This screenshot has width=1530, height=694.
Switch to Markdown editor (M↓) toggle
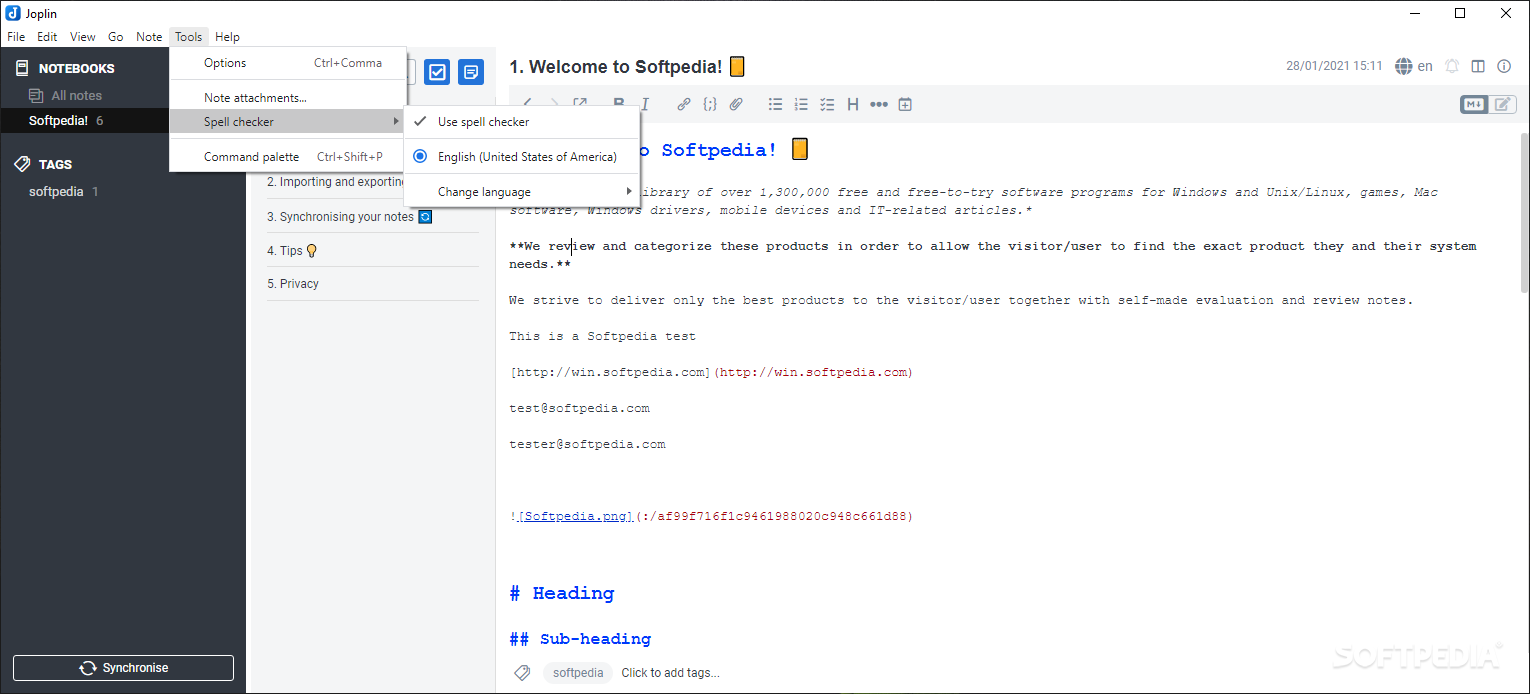click(1474, 104)
